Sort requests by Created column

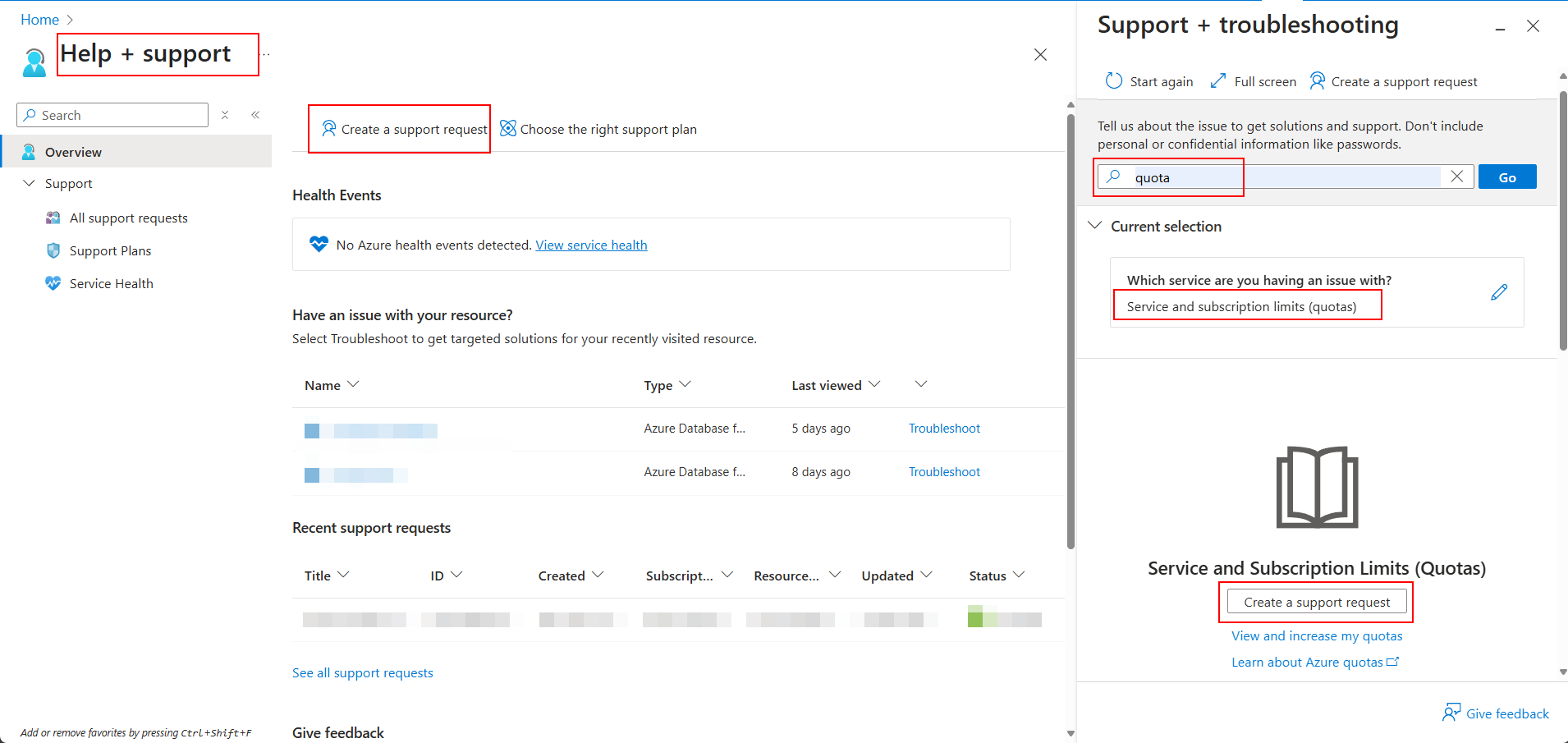pos(598,575)
